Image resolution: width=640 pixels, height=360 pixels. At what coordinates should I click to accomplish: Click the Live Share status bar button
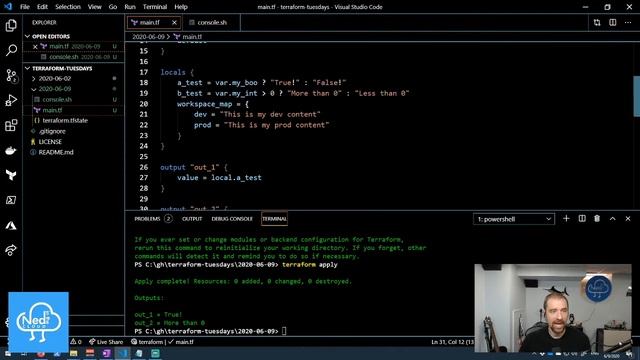[x=106, y=342]
